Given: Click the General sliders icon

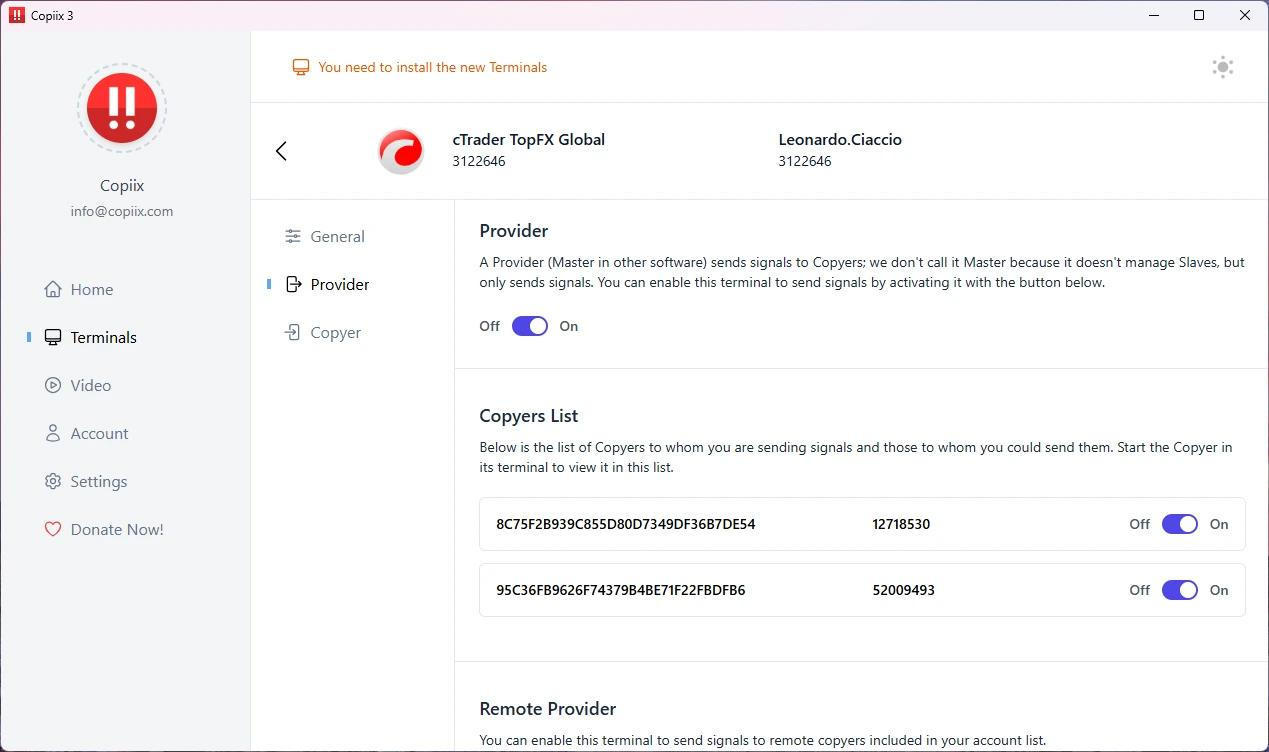Looking at the screenshot, I should (x=293, y=236).
